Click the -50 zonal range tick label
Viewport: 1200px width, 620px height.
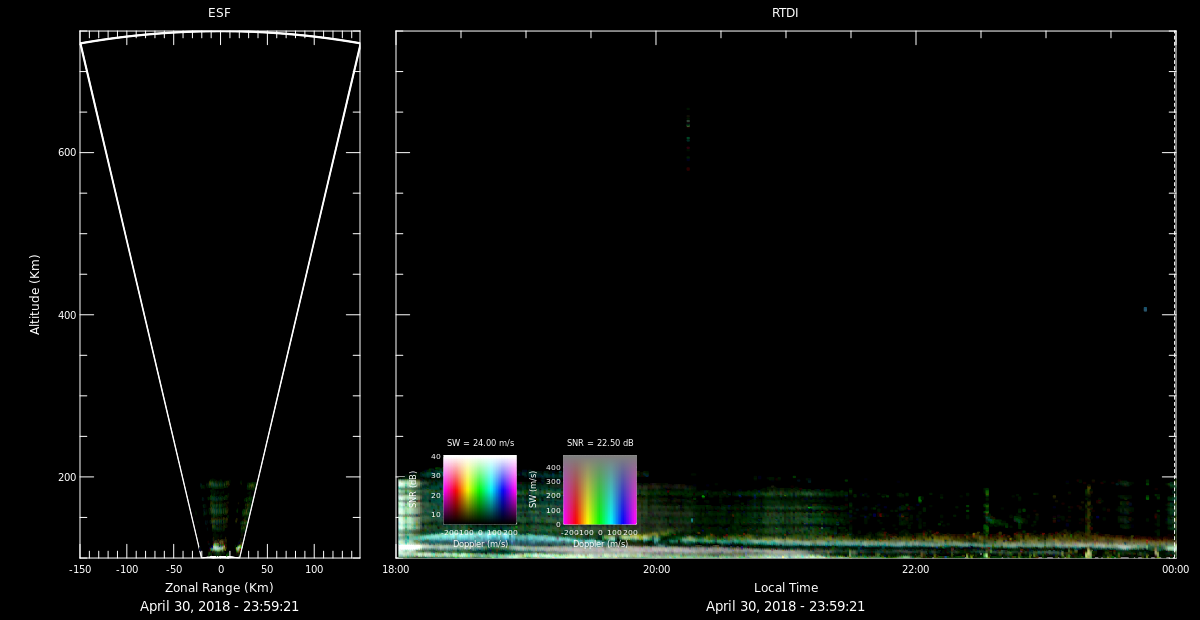coord(174,570)
